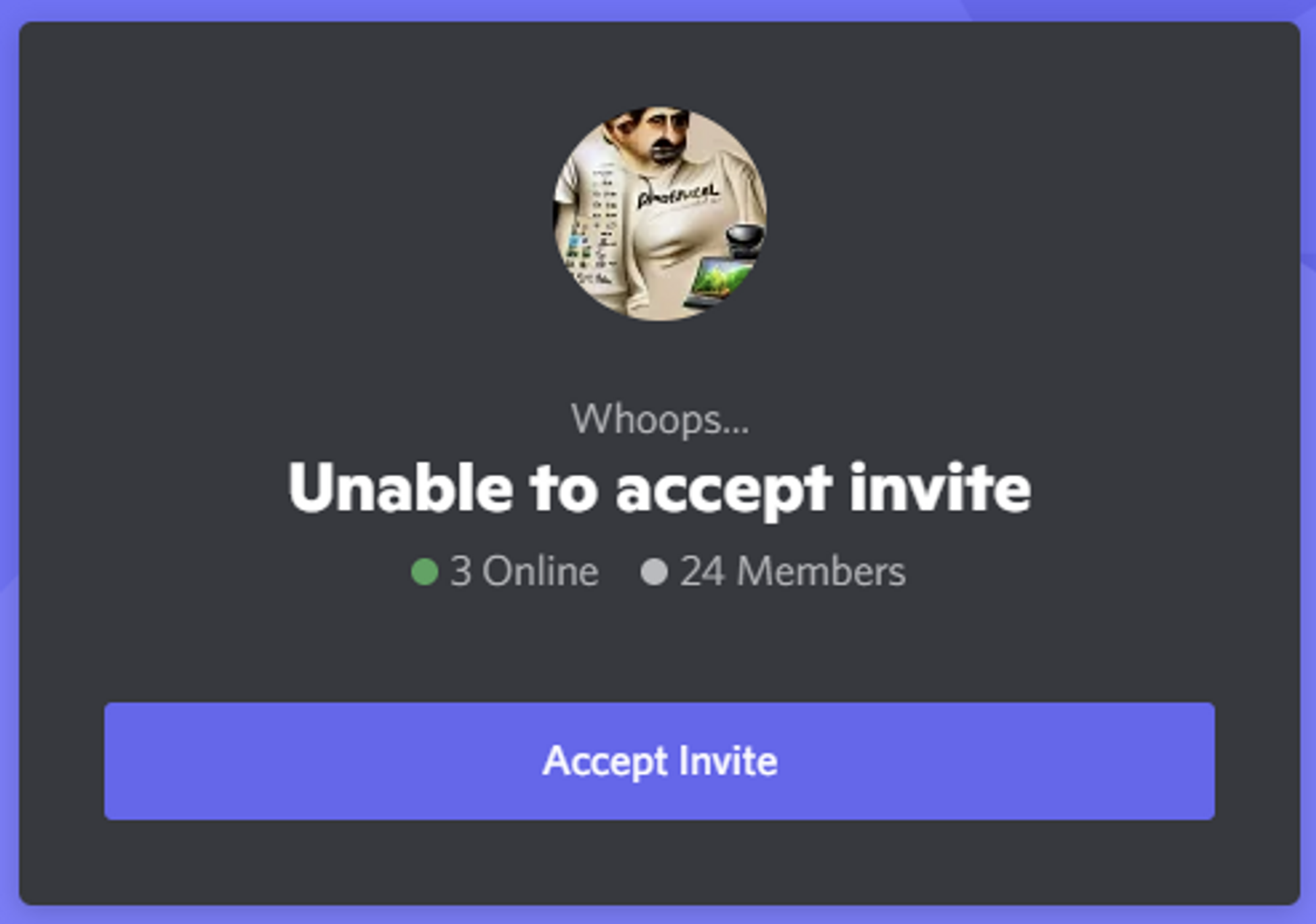
Task: Click the "Invite" word on the purple button
Action: coord(728,761)
